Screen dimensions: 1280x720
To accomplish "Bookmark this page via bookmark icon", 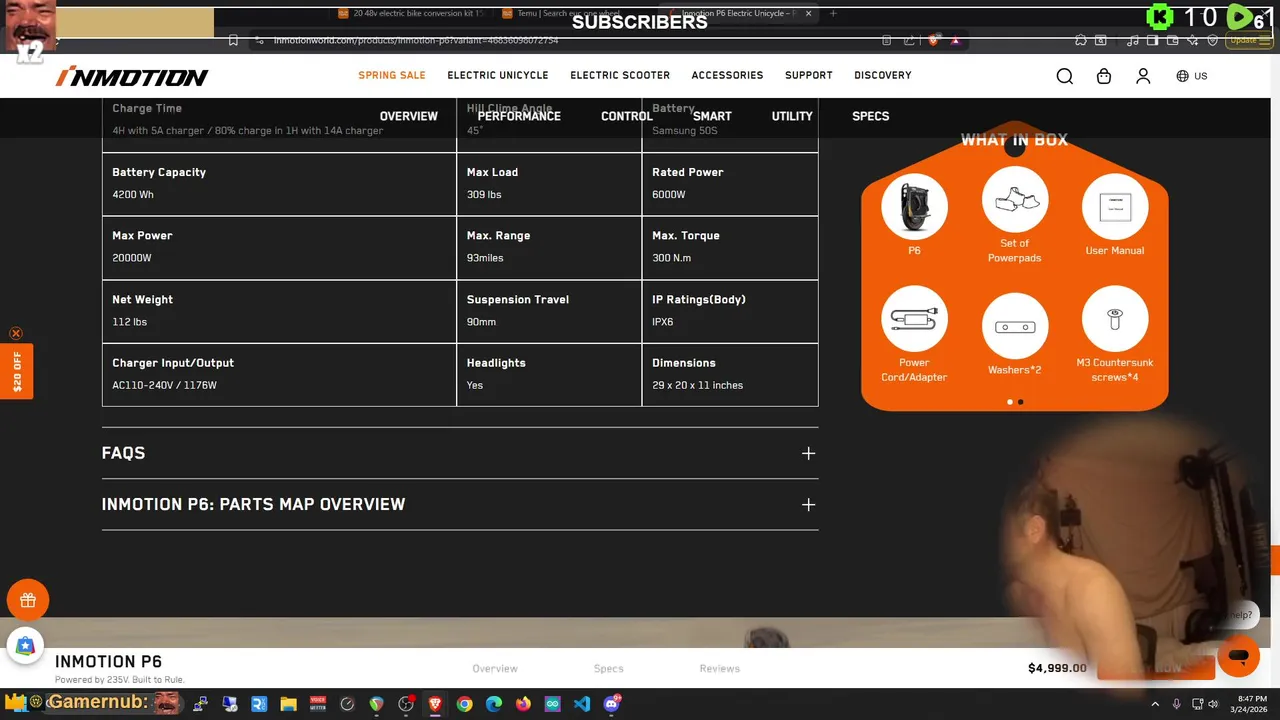I will (x=233, y=40).
